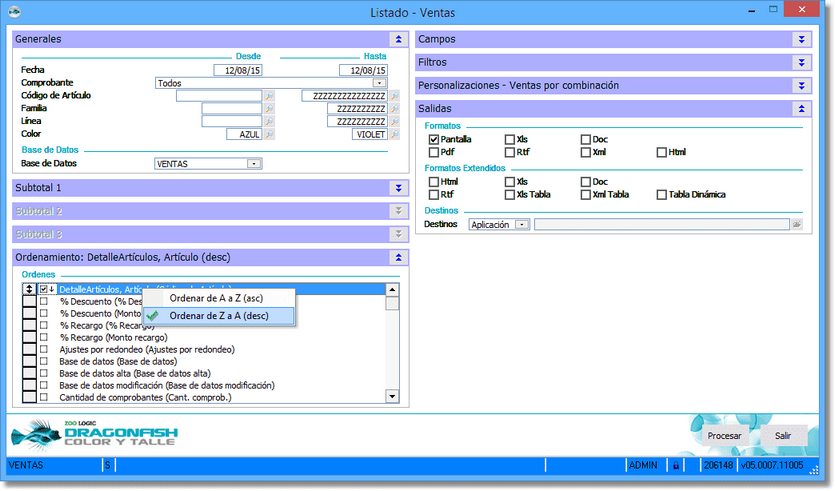Click search icon beside Código de Artículo Desde
The height and width of the screenshot is (491, 835).
(268, 96)
